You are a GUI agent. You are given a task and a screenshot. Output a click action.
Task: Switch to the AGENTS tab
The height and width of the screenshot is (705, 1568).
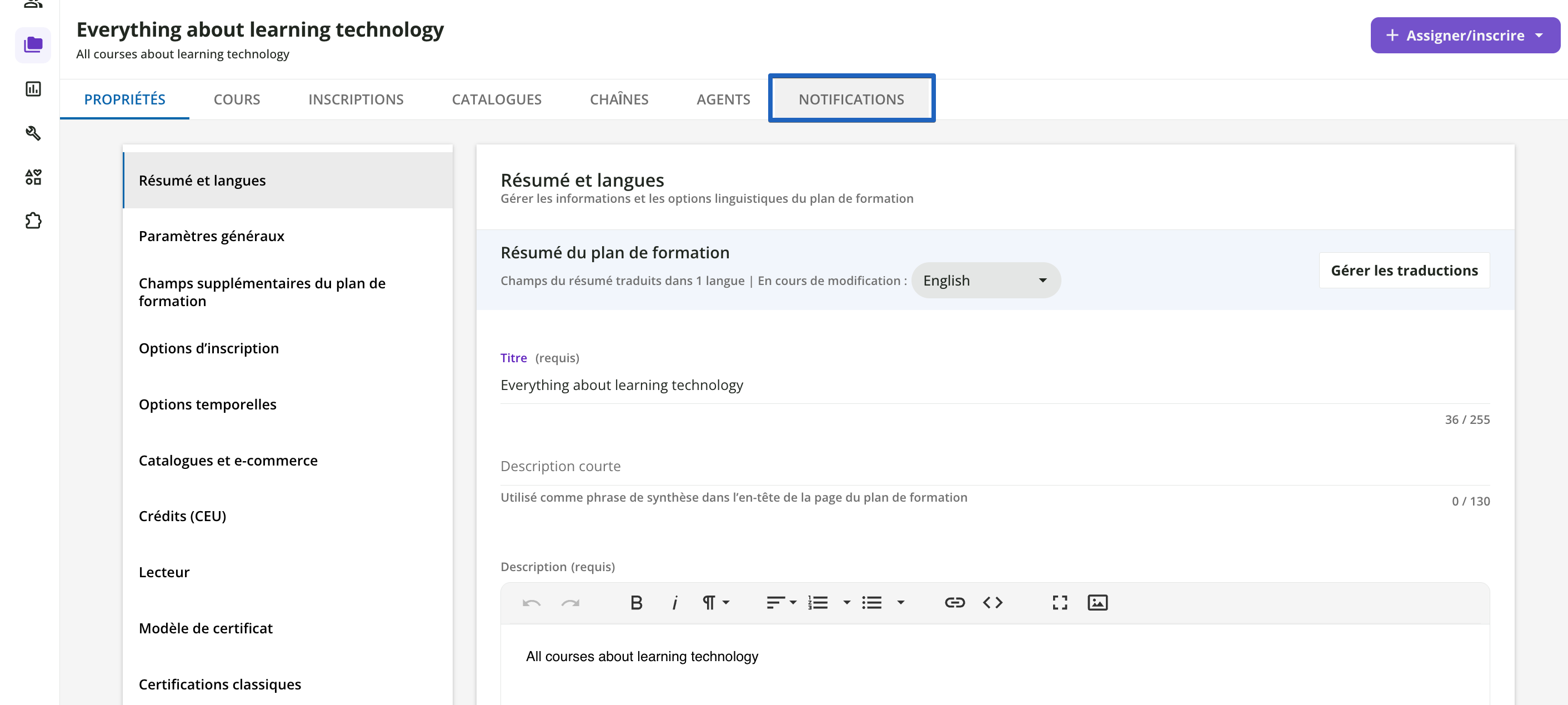tap(723, 99)
